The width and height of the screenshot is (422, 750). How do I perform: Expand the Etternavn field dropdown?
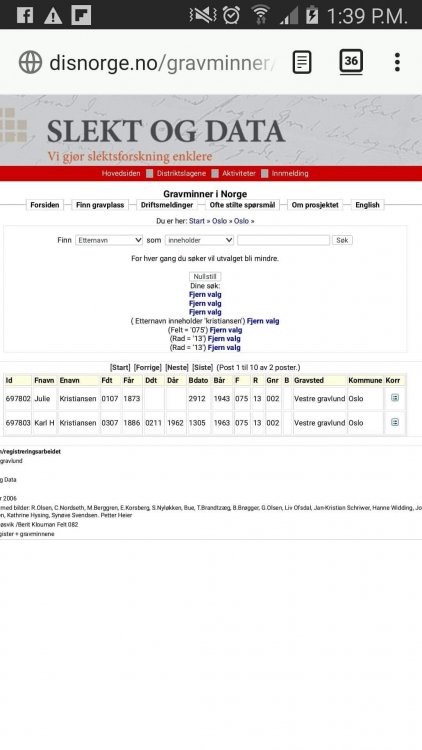[109, 240]
